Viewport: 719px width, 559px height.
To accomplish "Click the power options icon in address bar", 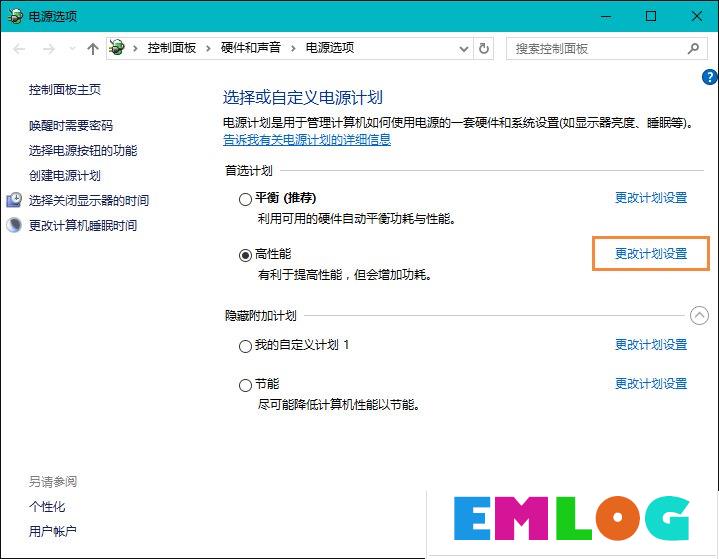I will click(117, 48).
